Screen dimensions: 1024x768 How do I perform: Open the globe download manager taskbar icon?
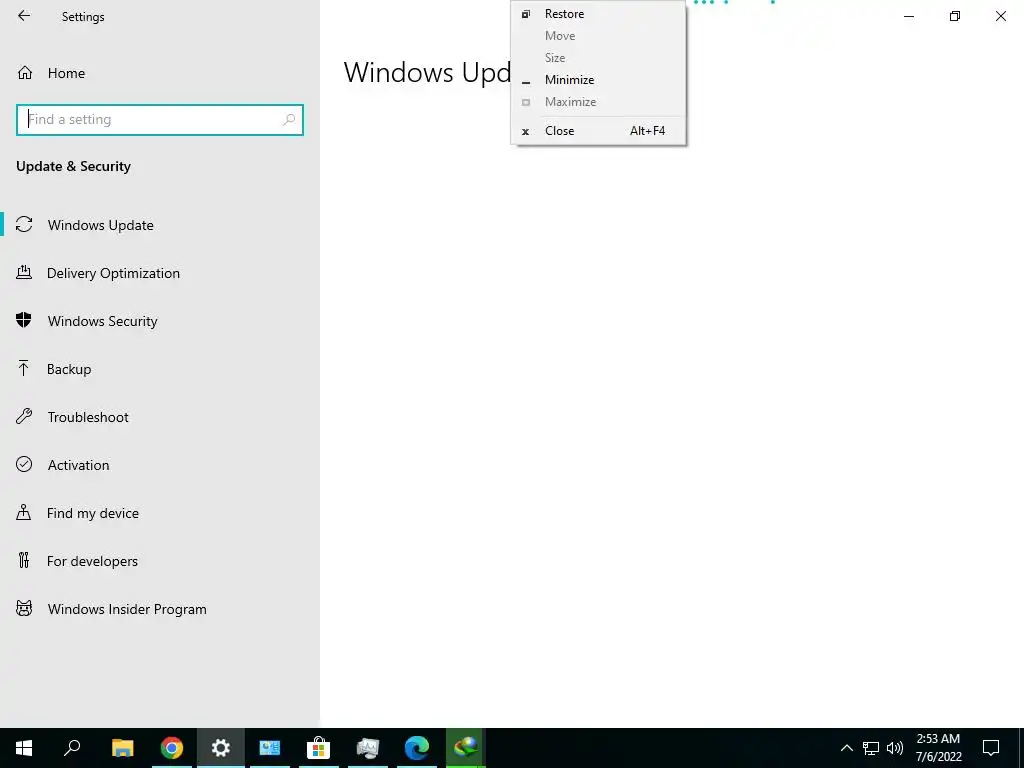[465, 748]
